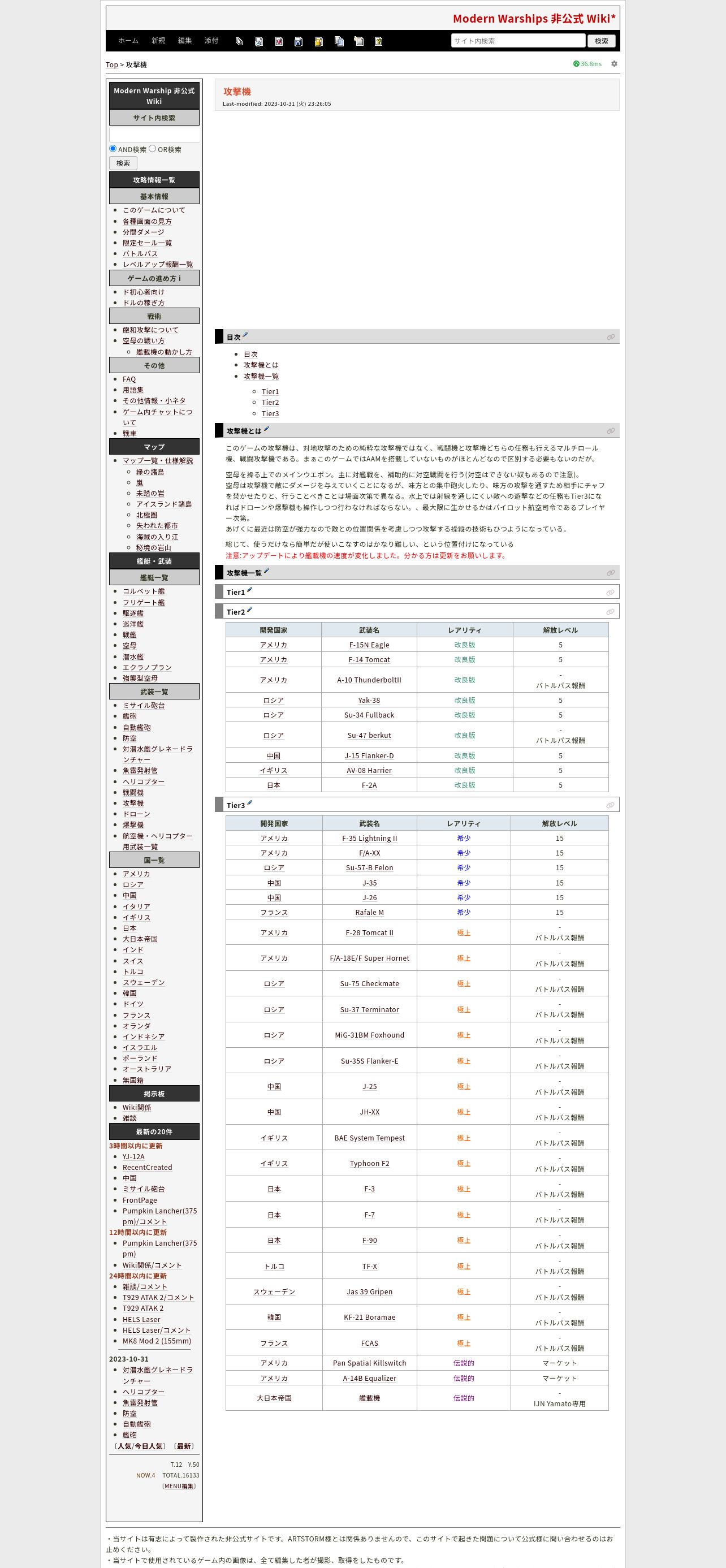Open the help question-mark icon
Image resolution: width=726 pixels, height=1568 pixels.
[378, 41]
